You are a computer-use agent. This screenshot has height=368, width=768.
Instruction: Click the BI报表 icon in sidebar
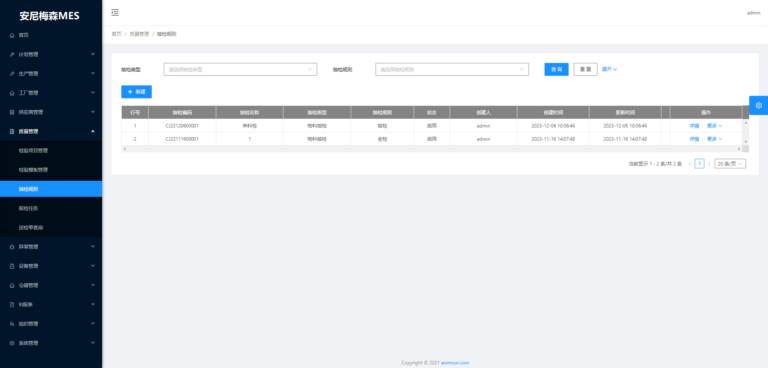[x=12, y=304]
